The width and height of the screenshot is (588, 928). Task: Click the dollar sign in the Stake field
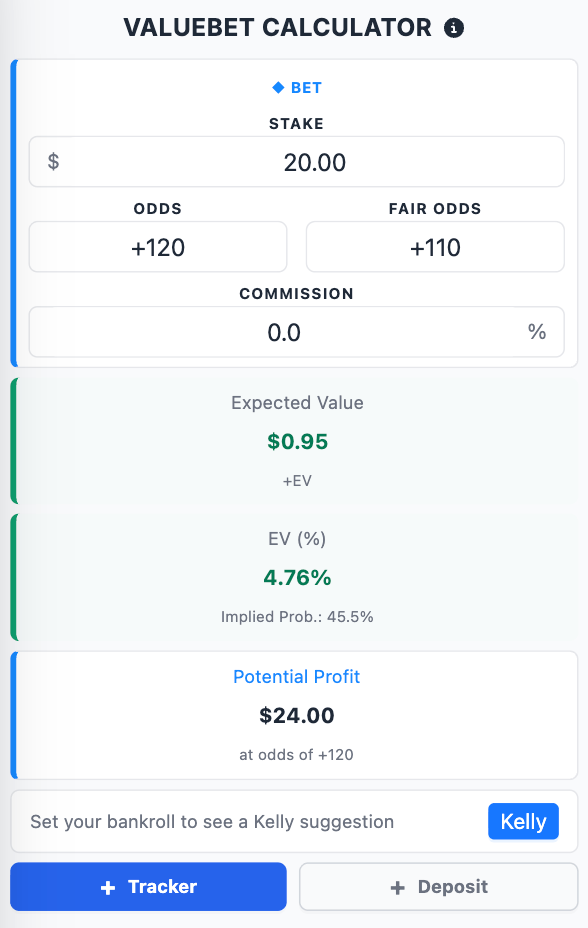point(53,162)
